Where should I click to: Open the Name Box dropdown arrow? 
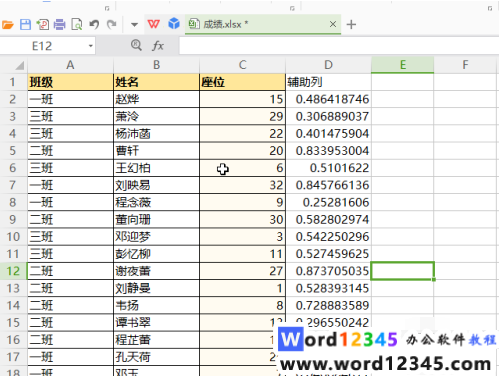point(91,46)
